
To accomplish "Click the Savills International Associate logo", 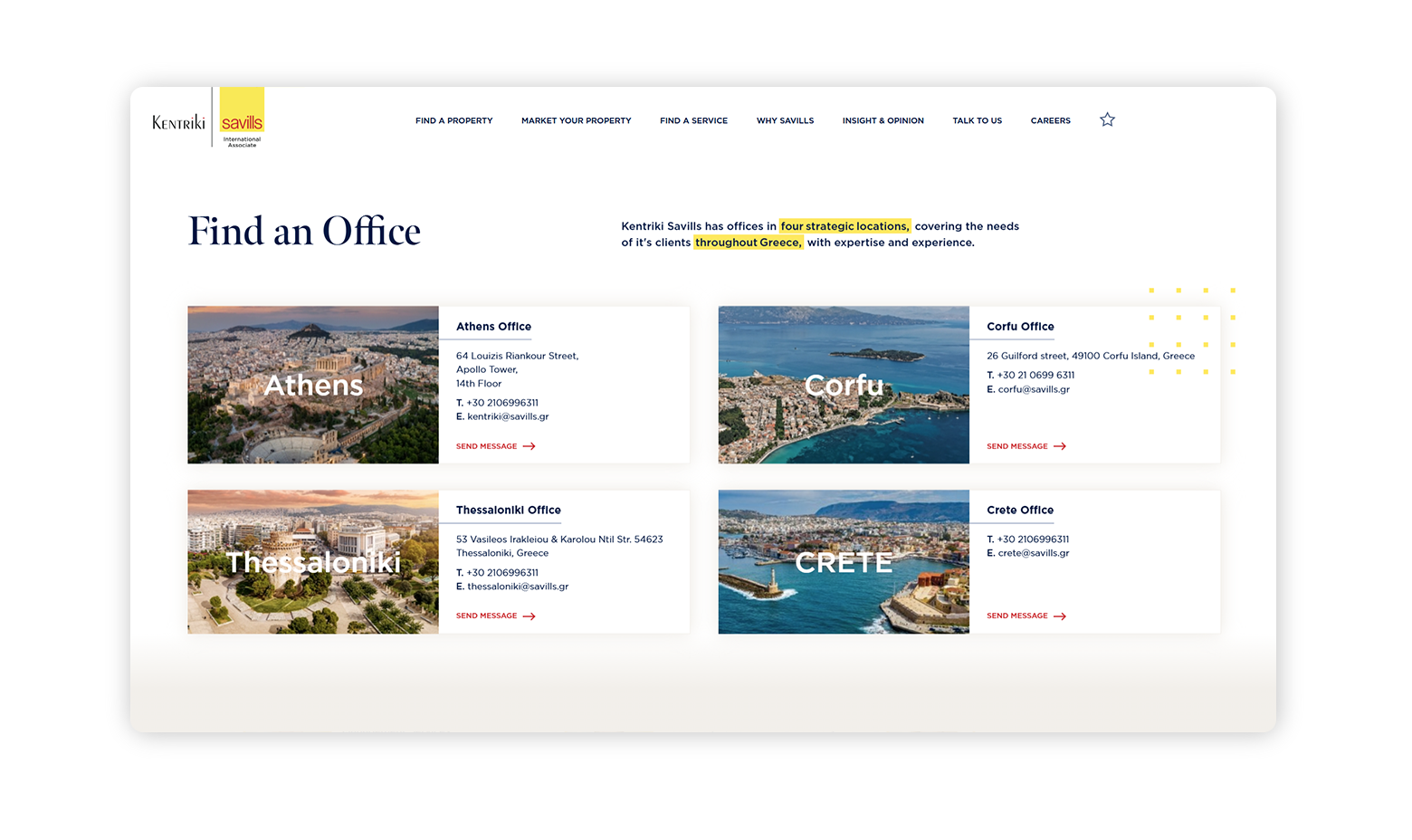I will coord(241,117).
